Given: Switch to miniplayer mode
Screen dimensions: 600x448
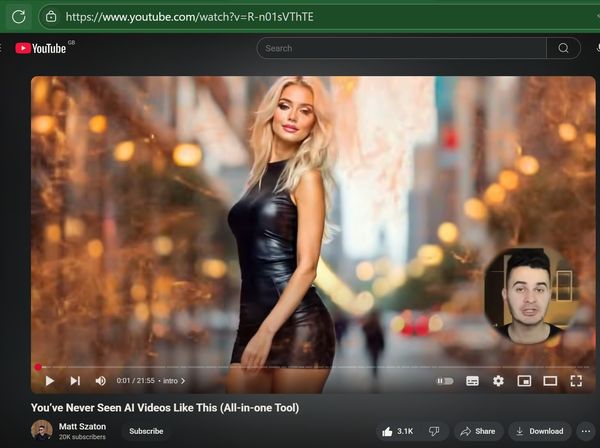Looking at the screenshot, I should pyautogui.click(x=524, y=381).
